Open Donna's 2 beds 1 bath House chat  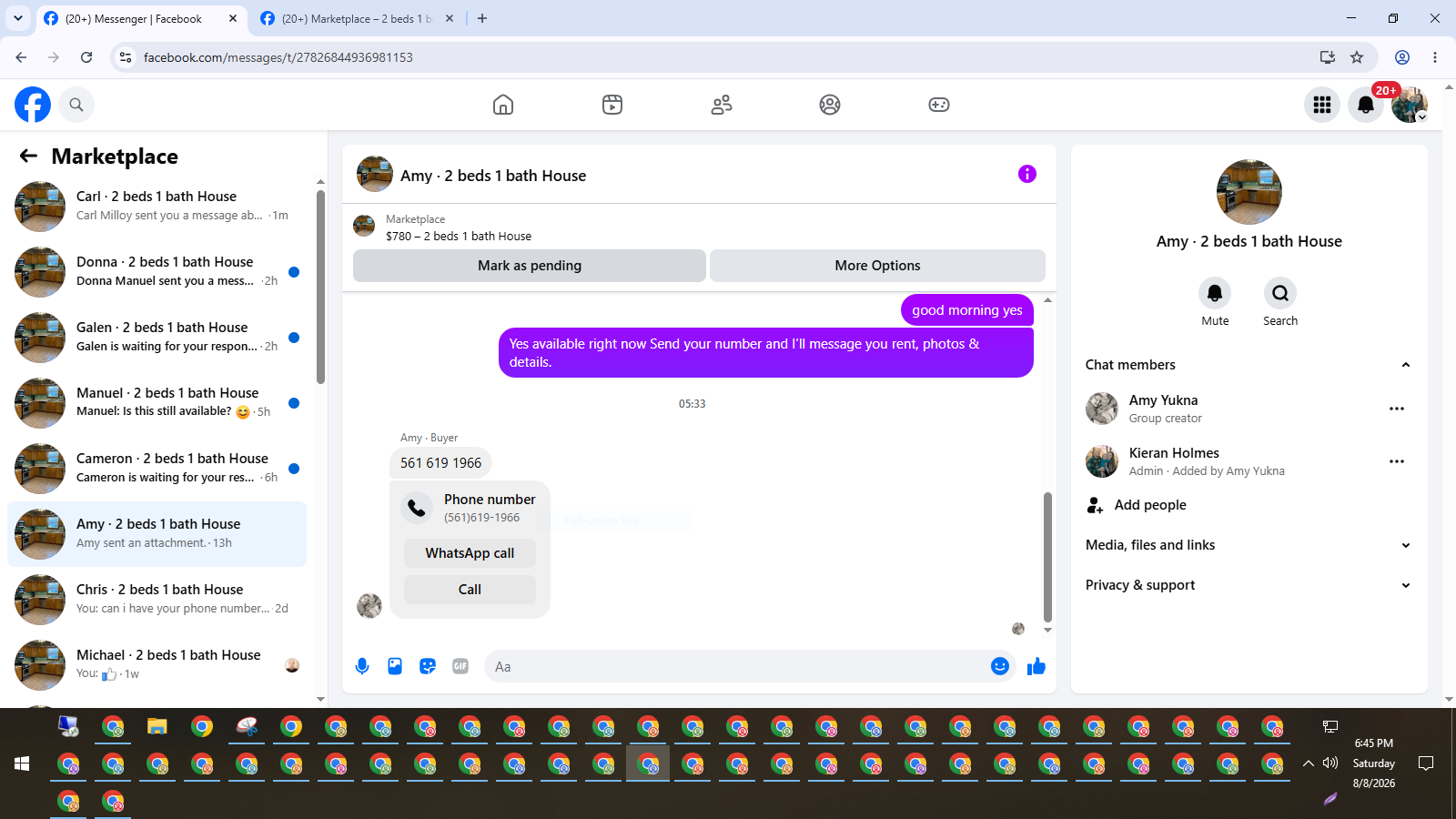coord(157,272)
